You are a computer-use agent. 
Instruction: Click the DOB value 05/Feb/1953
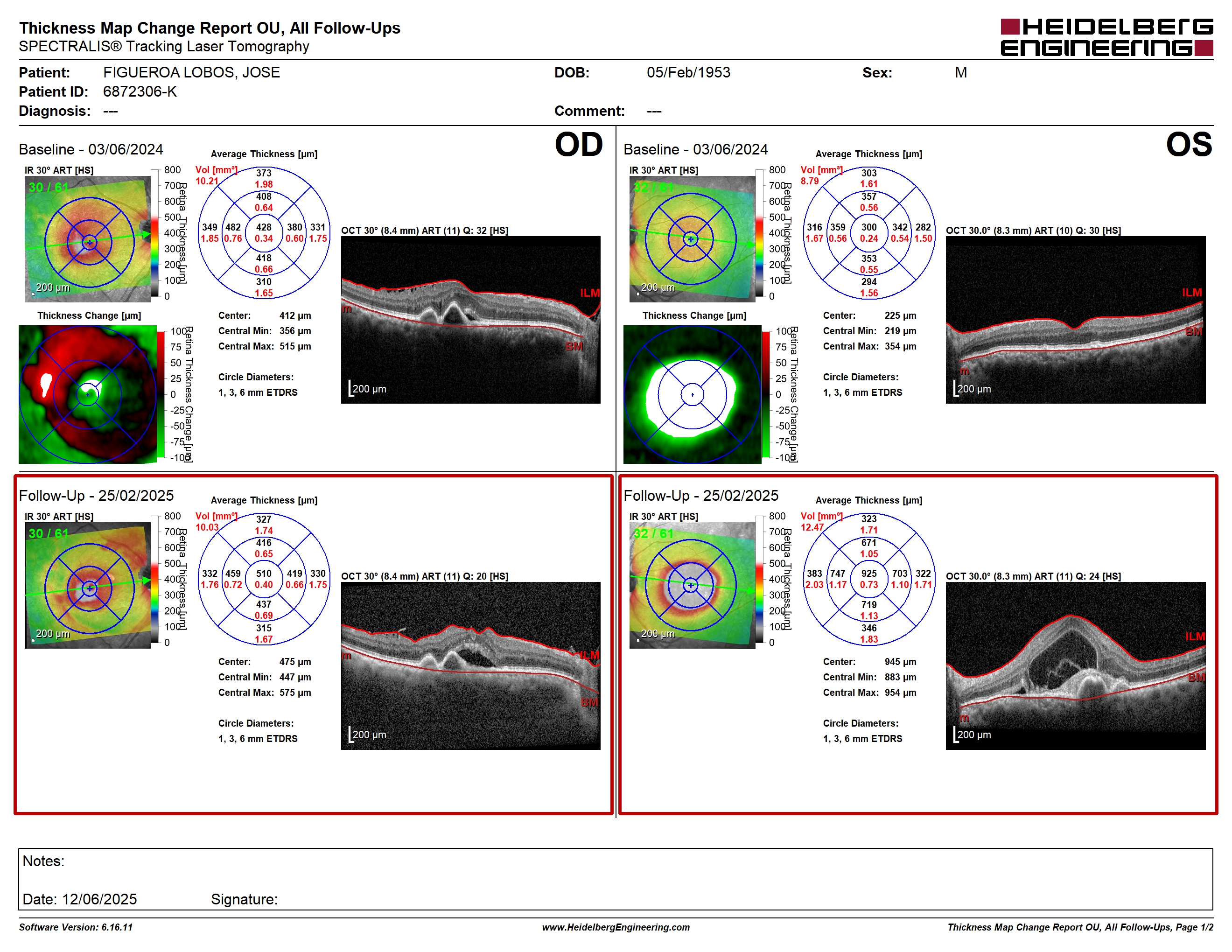point(688,72)
